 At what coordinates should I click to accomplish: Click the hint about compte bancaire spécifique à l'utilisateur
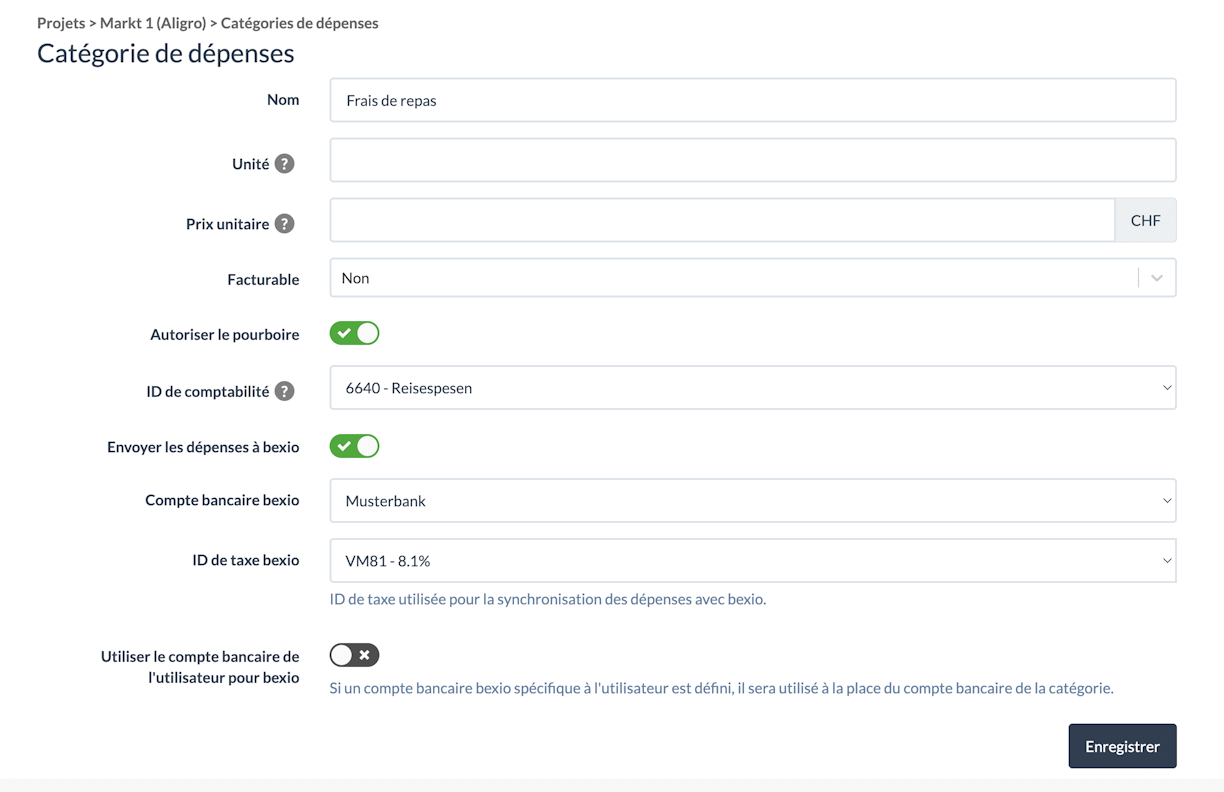point(721,688)
